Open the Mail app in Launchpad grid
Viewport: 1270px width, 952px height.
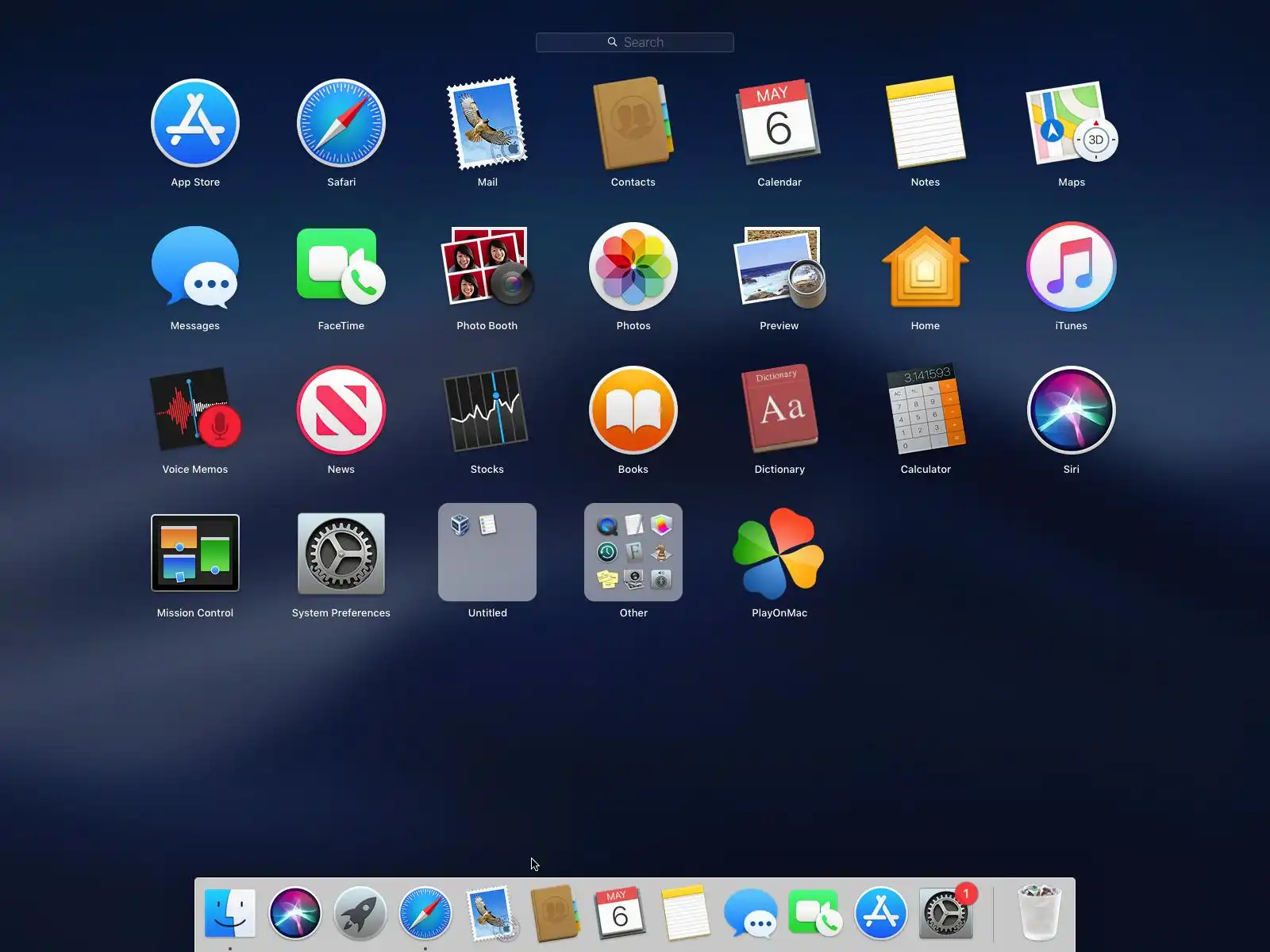point(487,123)
